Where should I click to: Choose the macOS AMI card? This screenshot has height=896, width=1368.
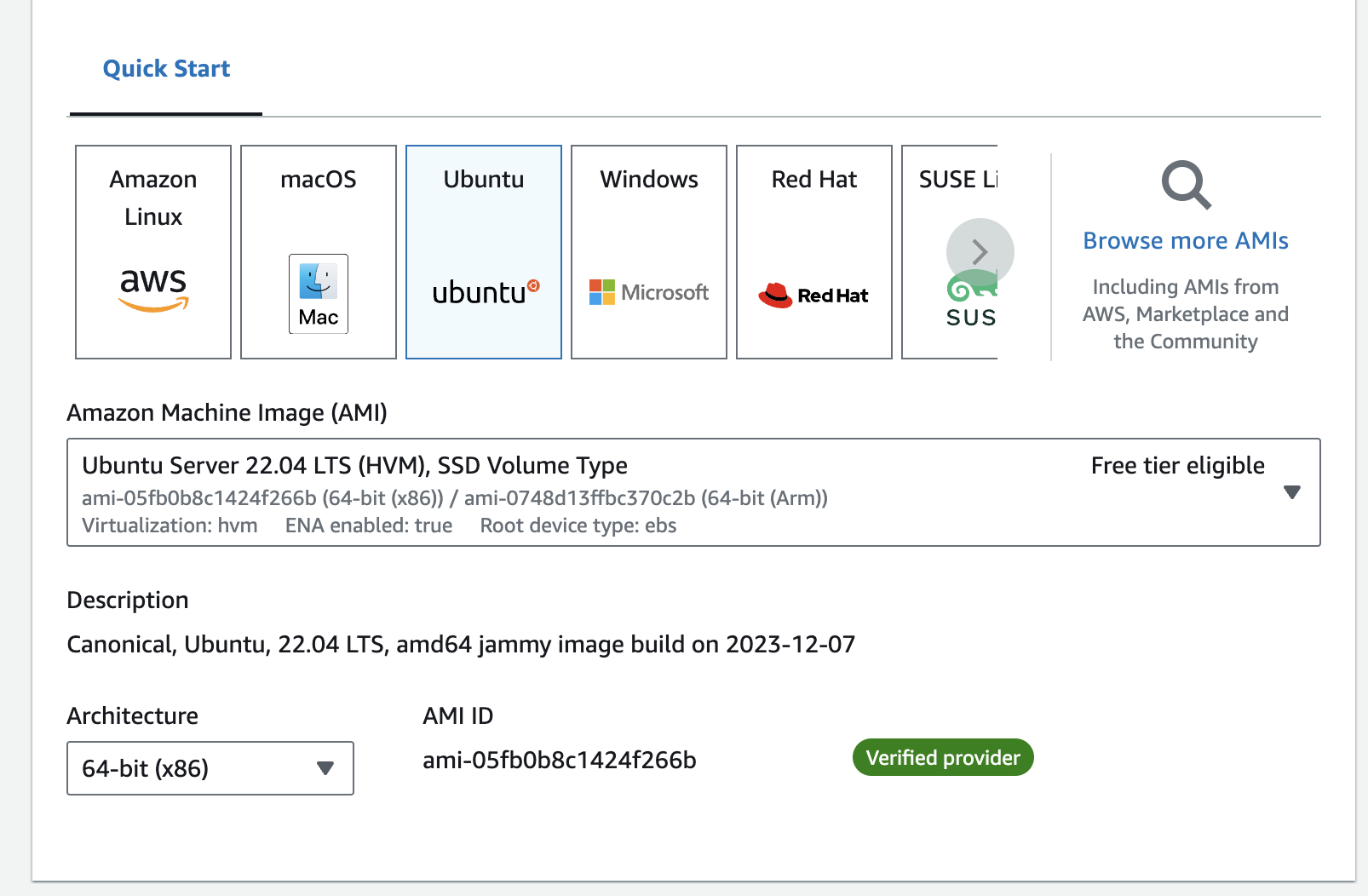[x=319, y=252]
